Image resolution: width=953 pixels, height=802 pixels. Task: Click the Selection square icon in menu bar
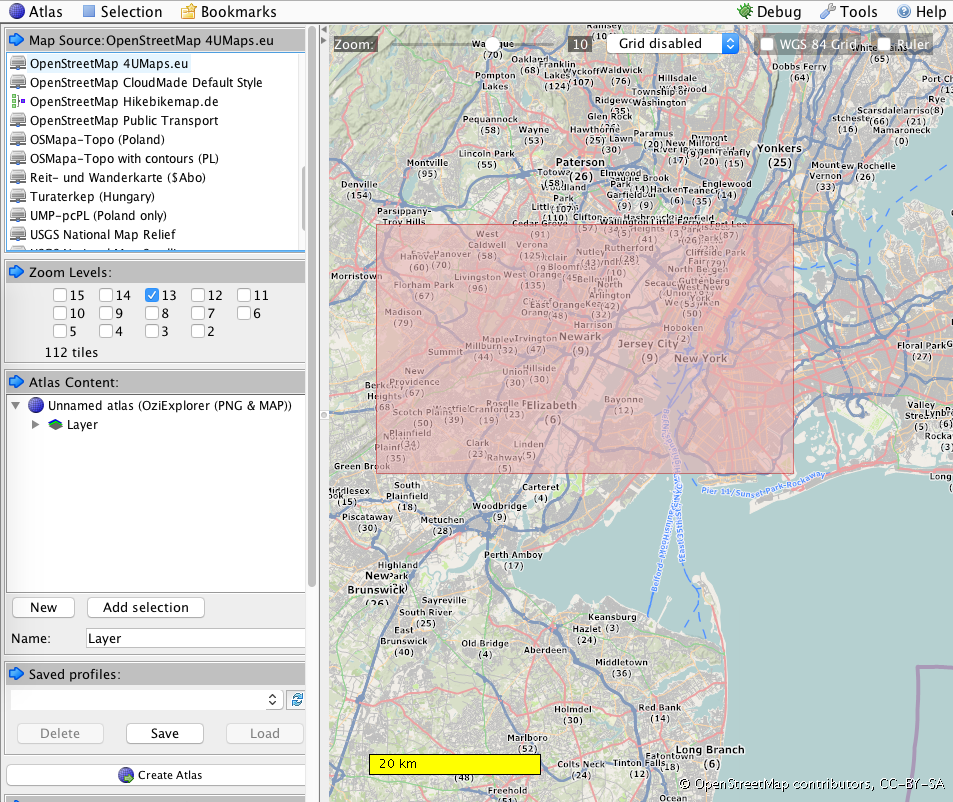89,12
